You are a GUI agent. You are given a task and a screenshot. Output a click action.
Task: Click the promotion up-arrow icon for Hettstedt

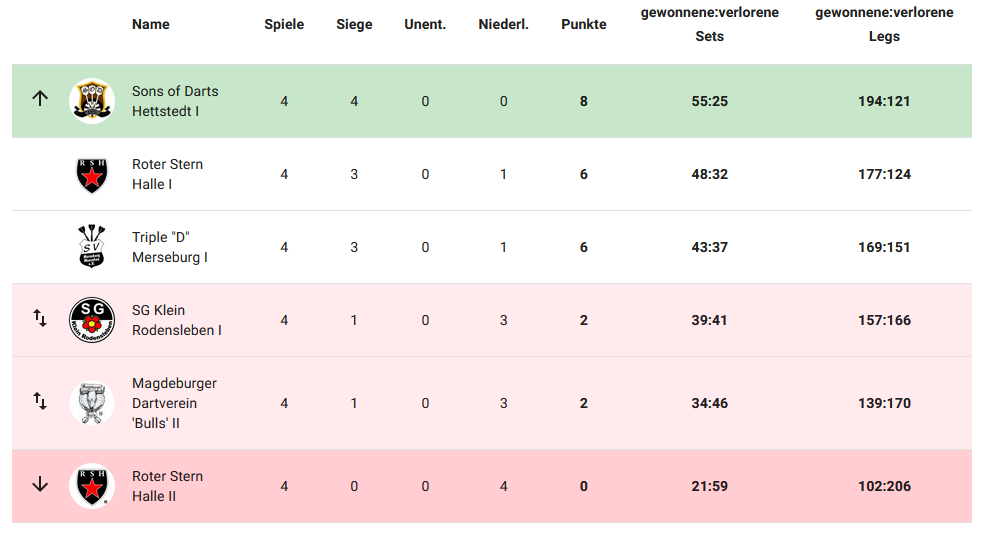tap(40, 98)
